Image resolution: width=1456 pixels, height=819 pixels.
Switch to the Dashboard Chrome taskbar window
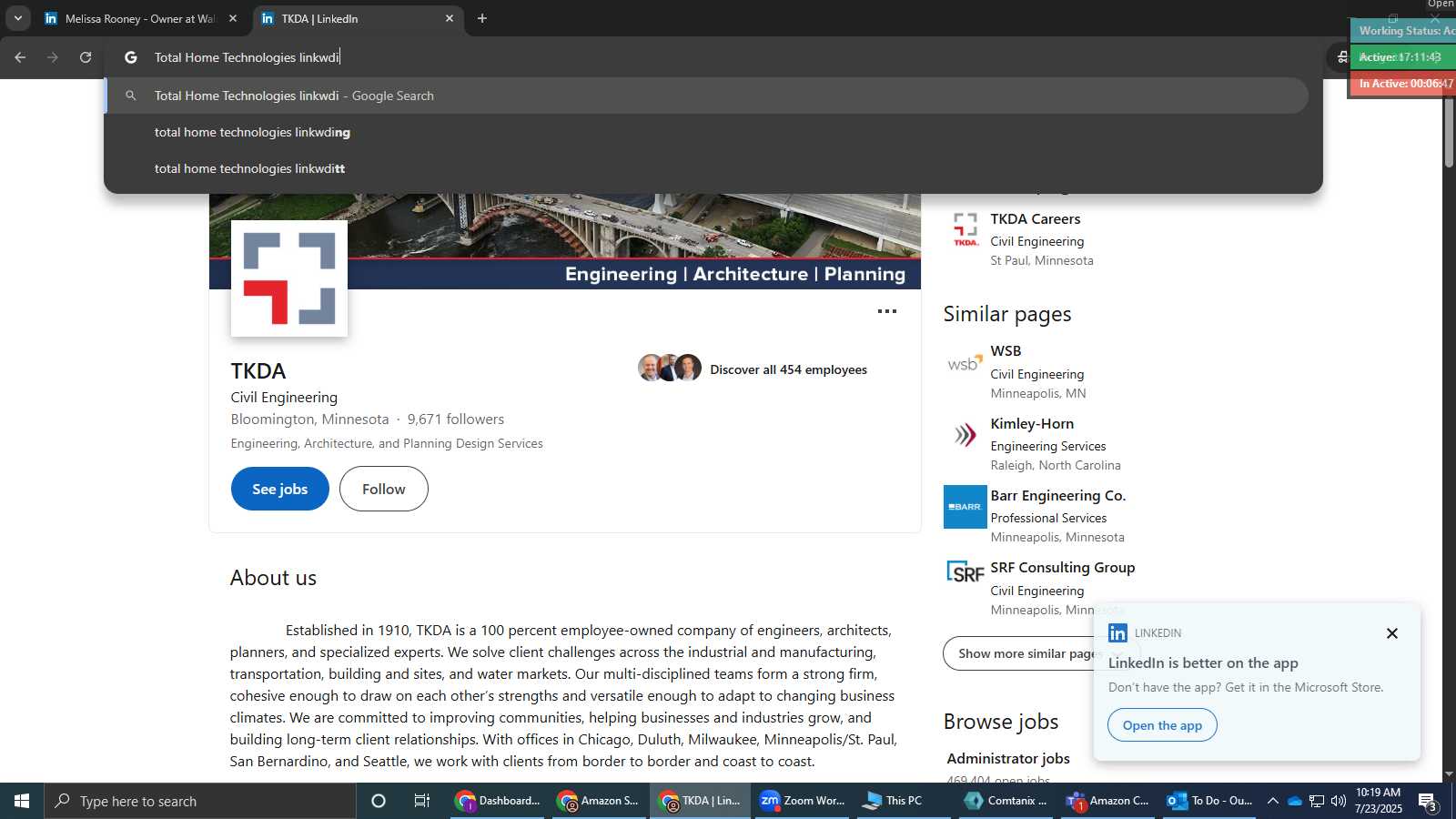pos(499,801)
